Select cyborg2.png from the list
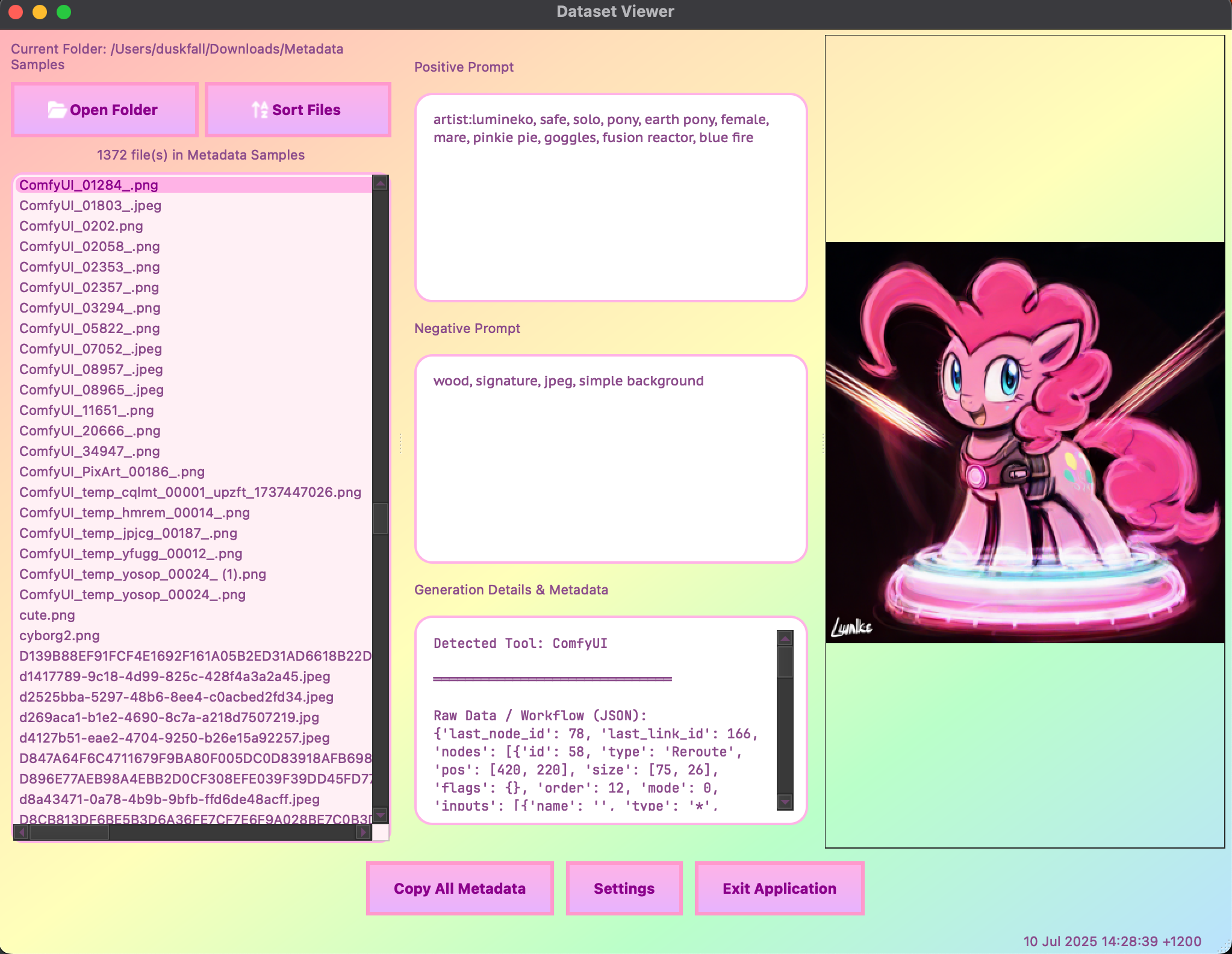This screenshot has width=1232, height=954. [x=60, y=635]
